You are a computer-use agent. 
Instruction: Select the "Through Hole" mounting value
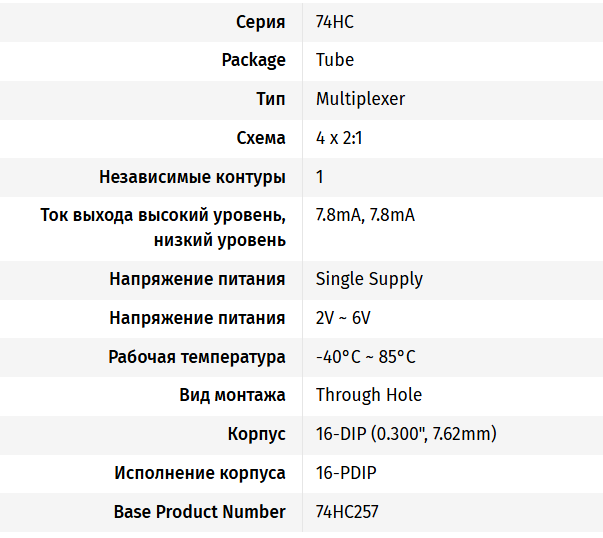click(369, 395)
